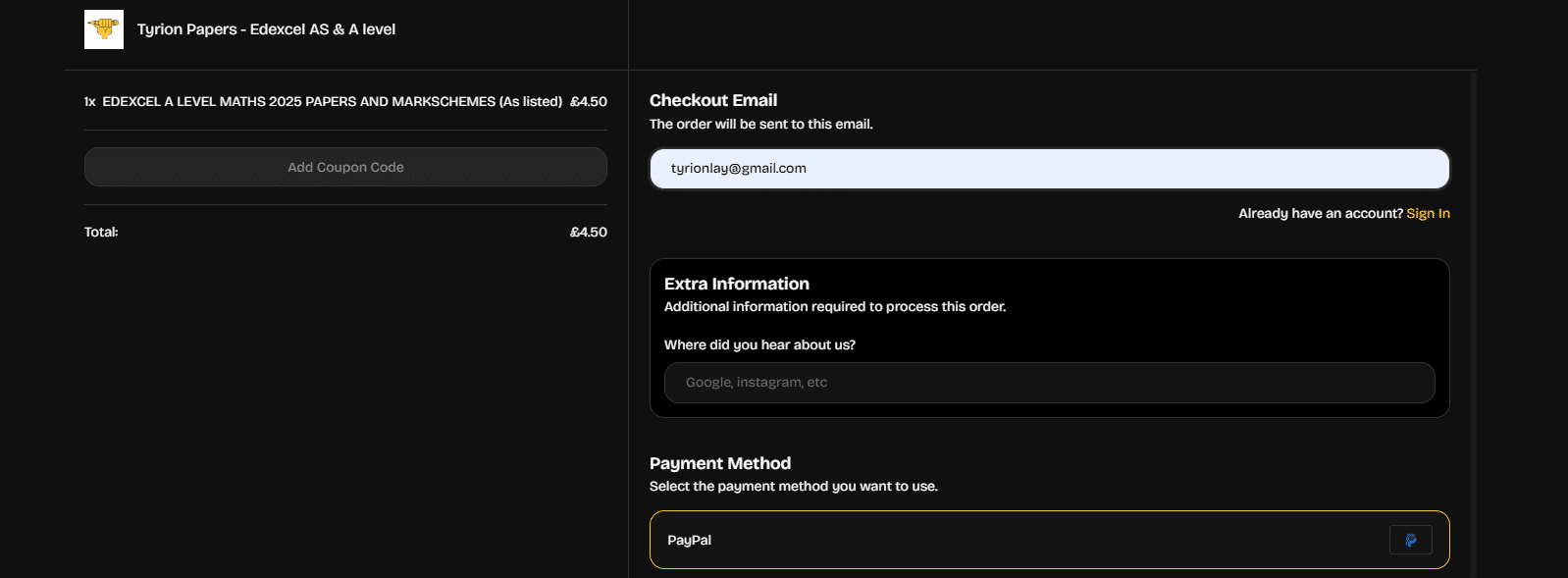Image resolution: width=1568 pixels, height=578 pixels.
Task: Click the "Already have an account?" text
Action: pos(1320,213)
